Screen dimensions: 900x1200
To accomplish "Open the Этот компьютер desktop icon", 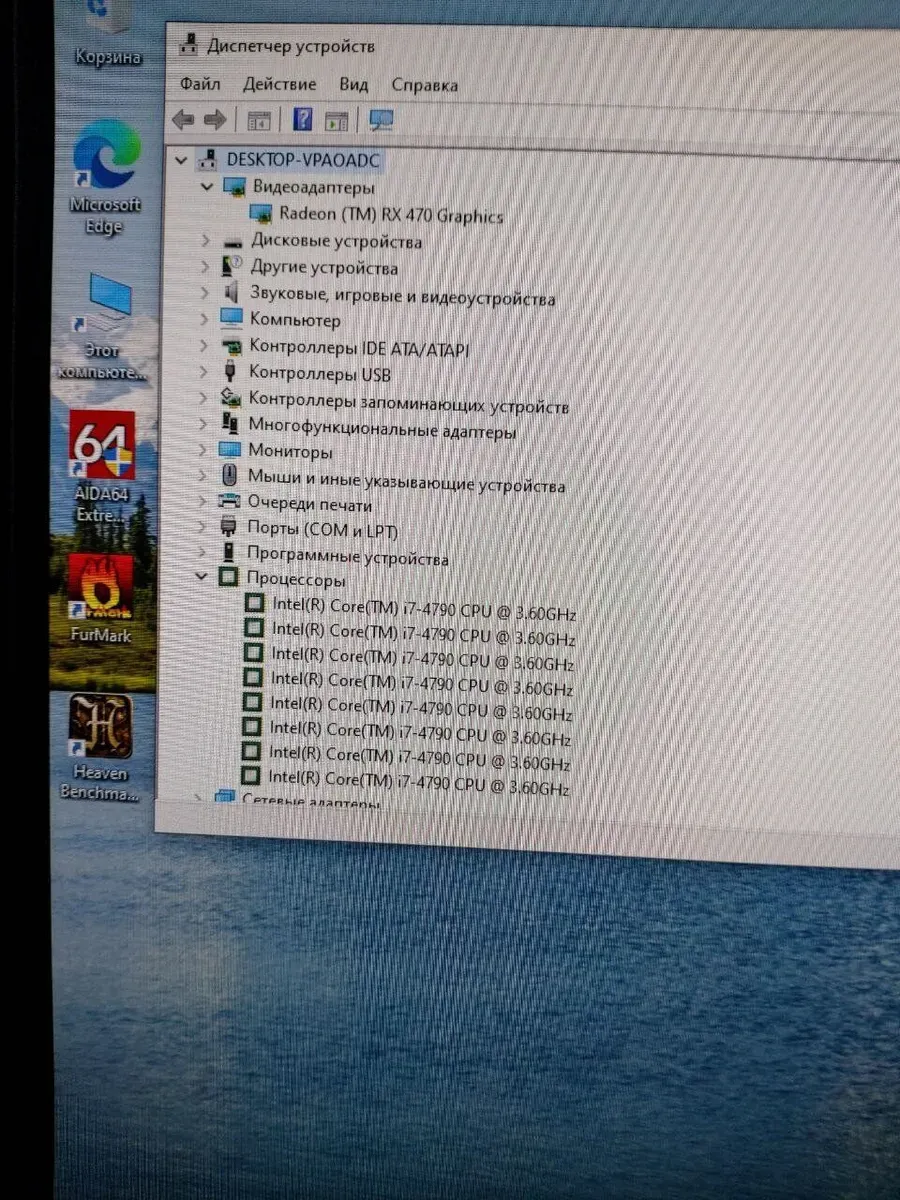I will point(106,305).
